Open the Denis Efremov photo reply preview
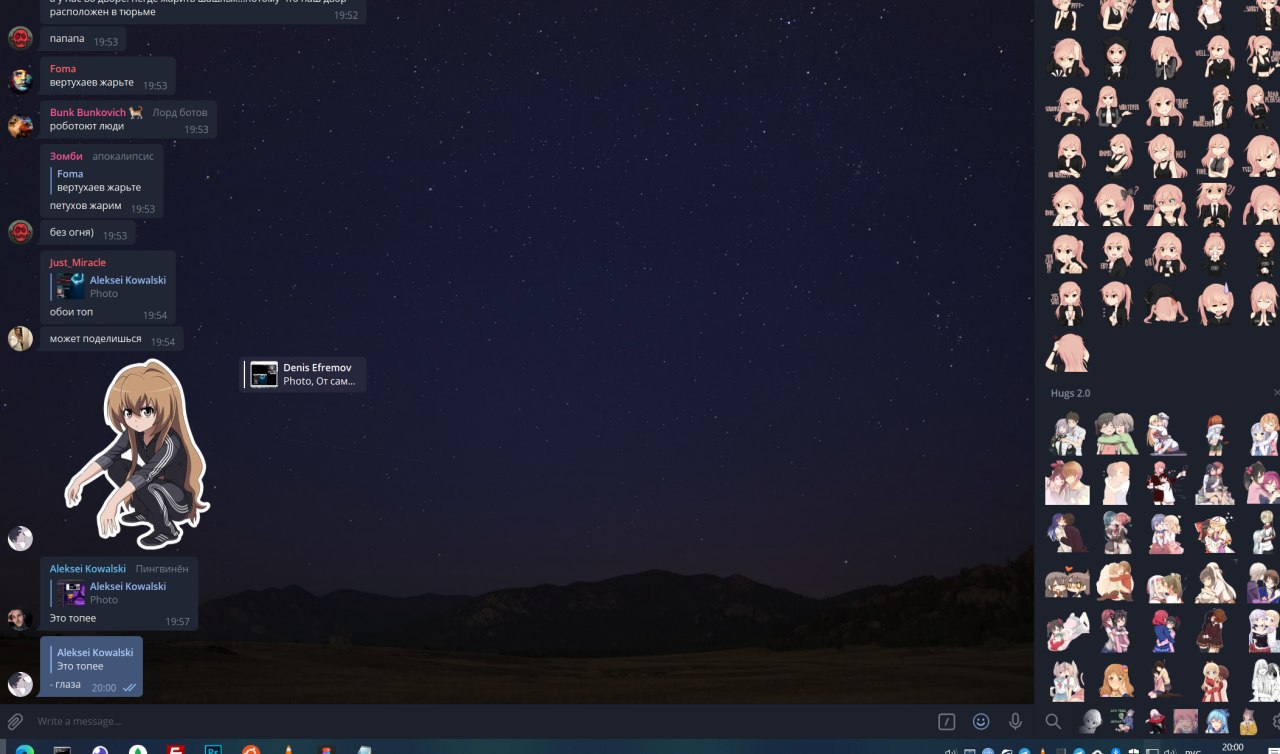This screenshot has width=1280, height=754. (x=303, y=374)
